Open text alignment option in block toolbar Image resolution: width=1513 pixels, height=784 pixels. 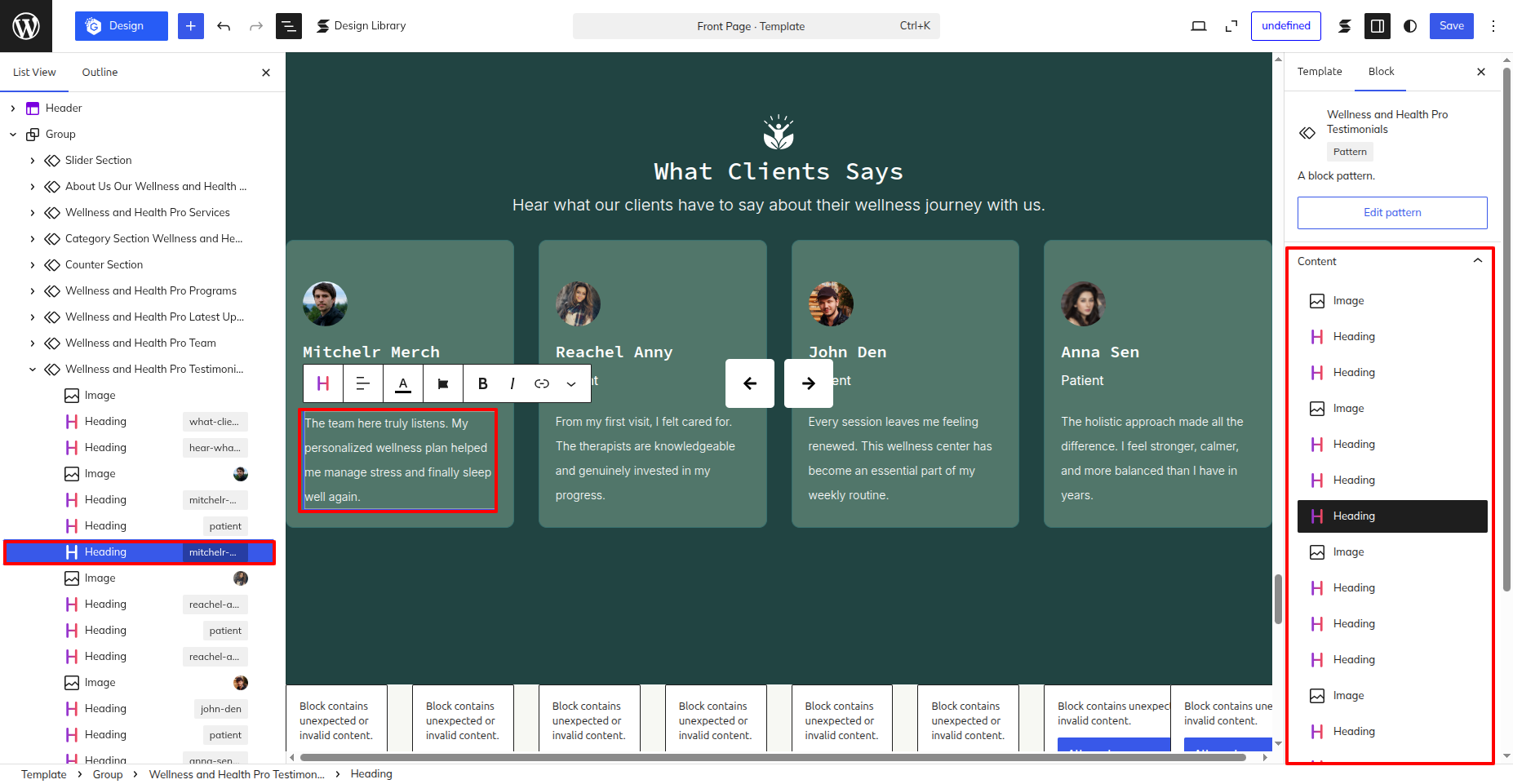(363, 383)
